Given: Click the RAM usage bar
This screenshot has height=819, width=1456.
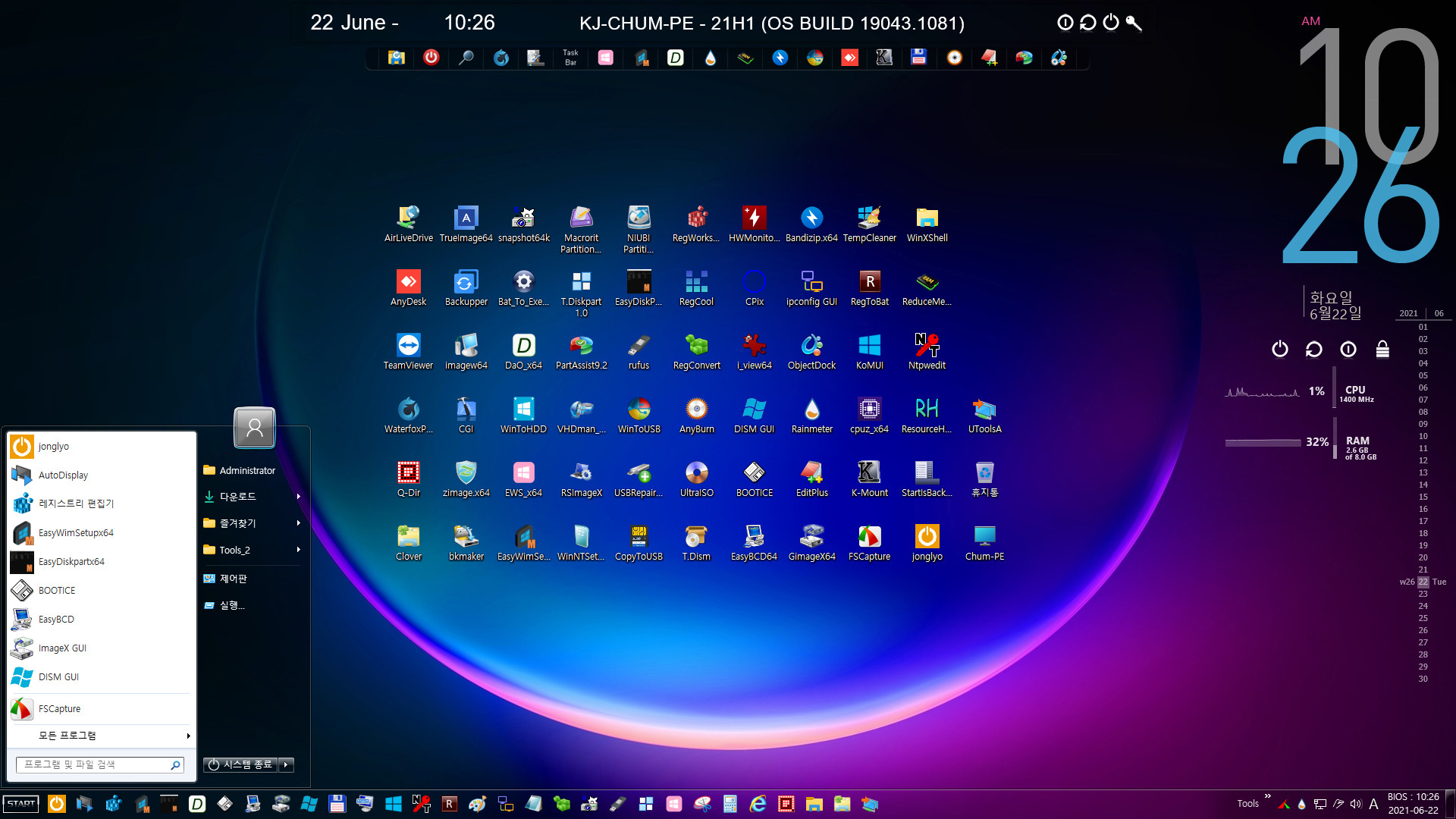Looking at the screenshot, I should (1263, 442).
